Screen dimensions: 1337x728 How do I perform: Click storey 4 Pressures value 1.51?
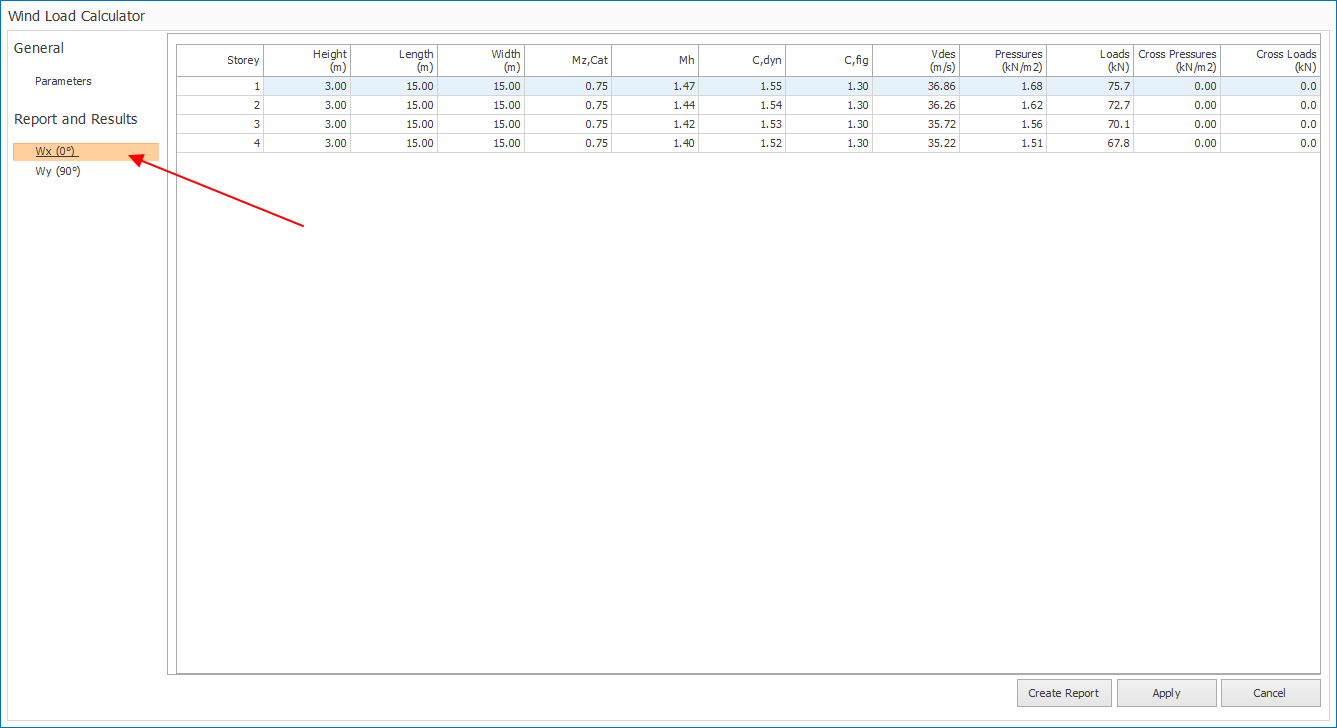click(1003, 143)
